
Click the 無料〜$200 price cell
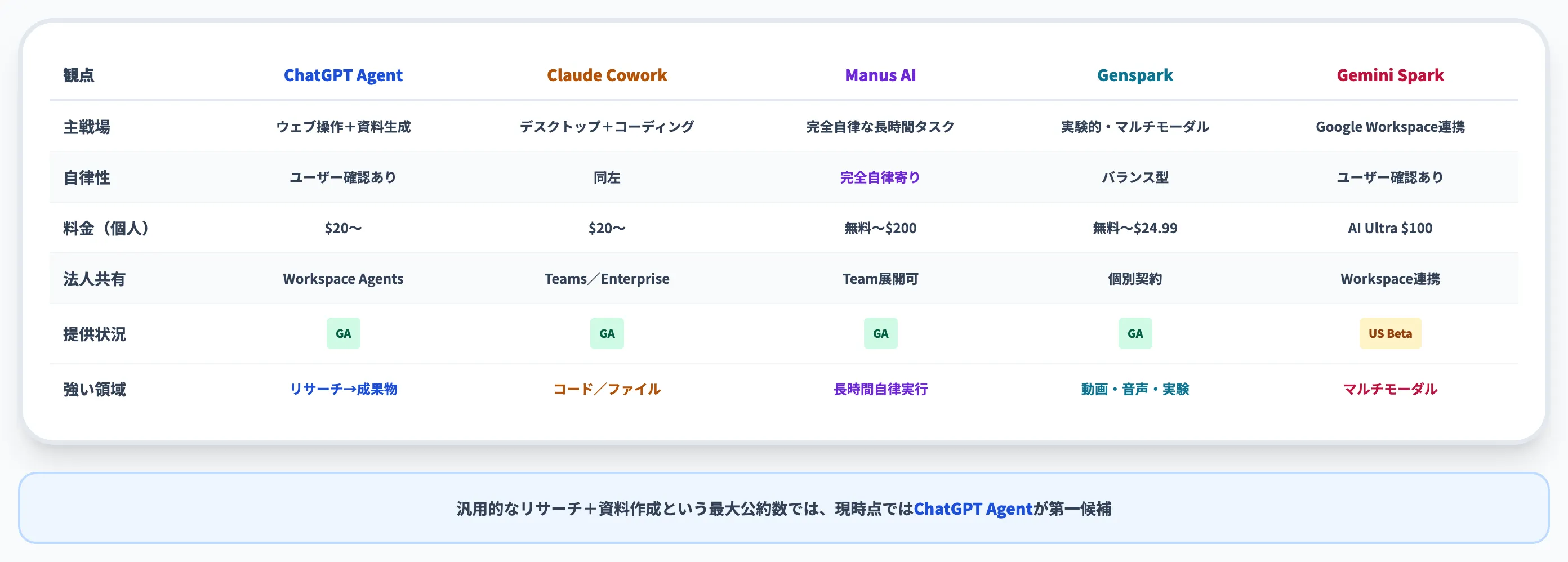point(880,228)
